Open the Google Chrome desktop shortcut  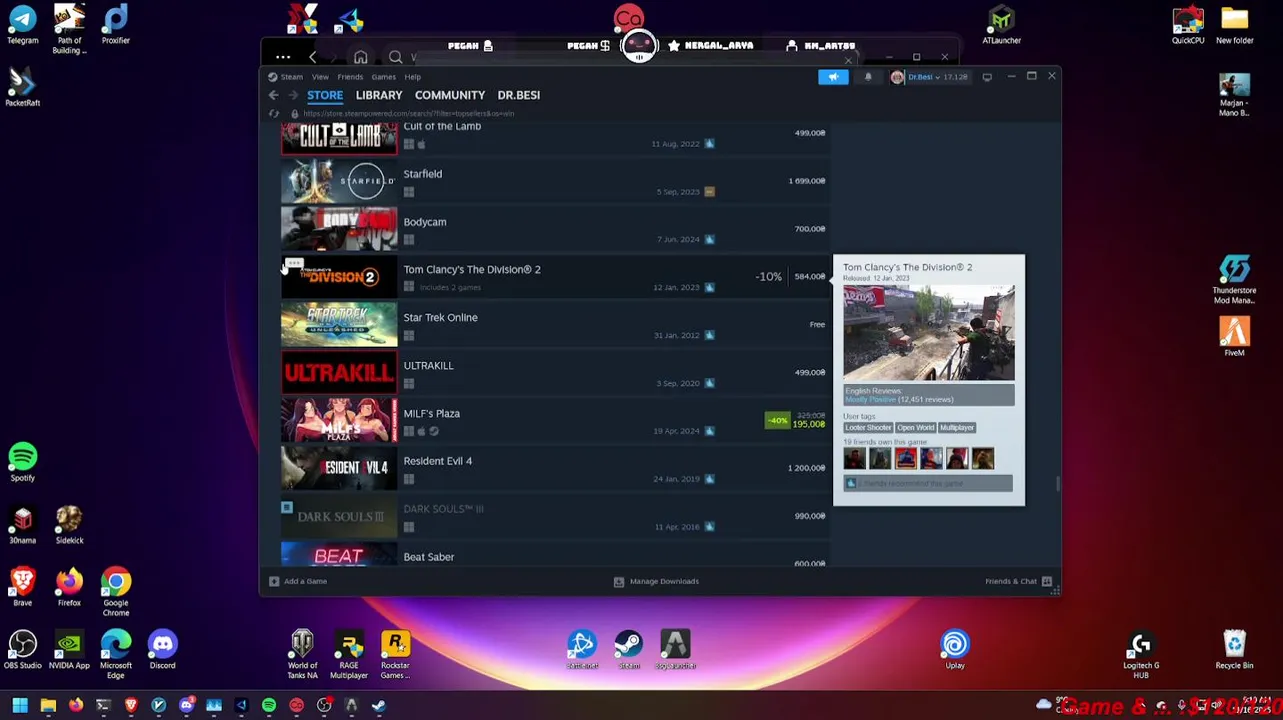pos(115,591)
